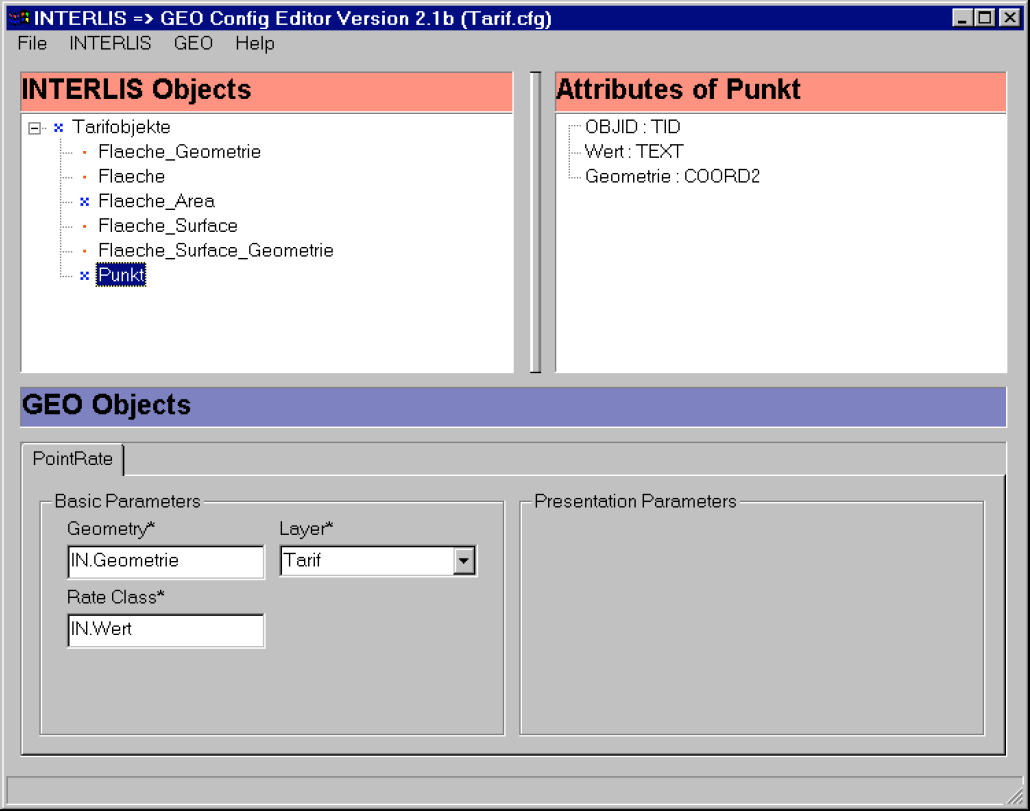Open the Layer dropdown arrow
The width and height of the screenshot is (1030, 811).
(x=464, y=561)
